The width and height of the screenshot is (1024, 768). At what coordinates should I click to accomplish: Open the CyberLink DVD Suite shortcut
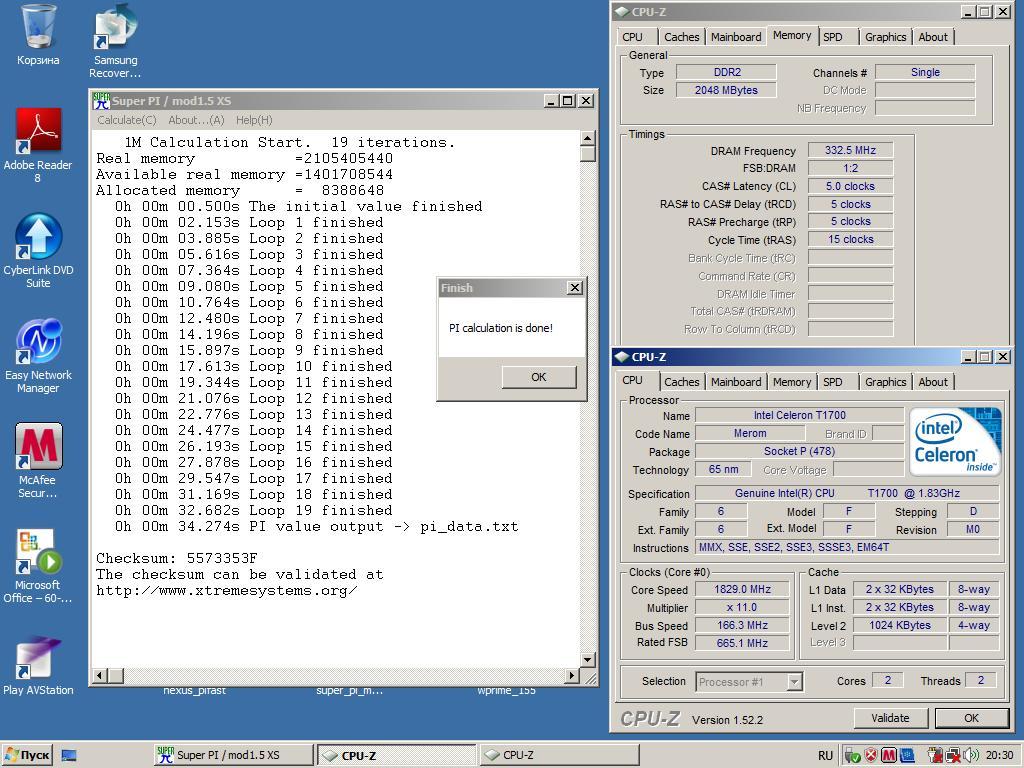(x=38, y=251)
